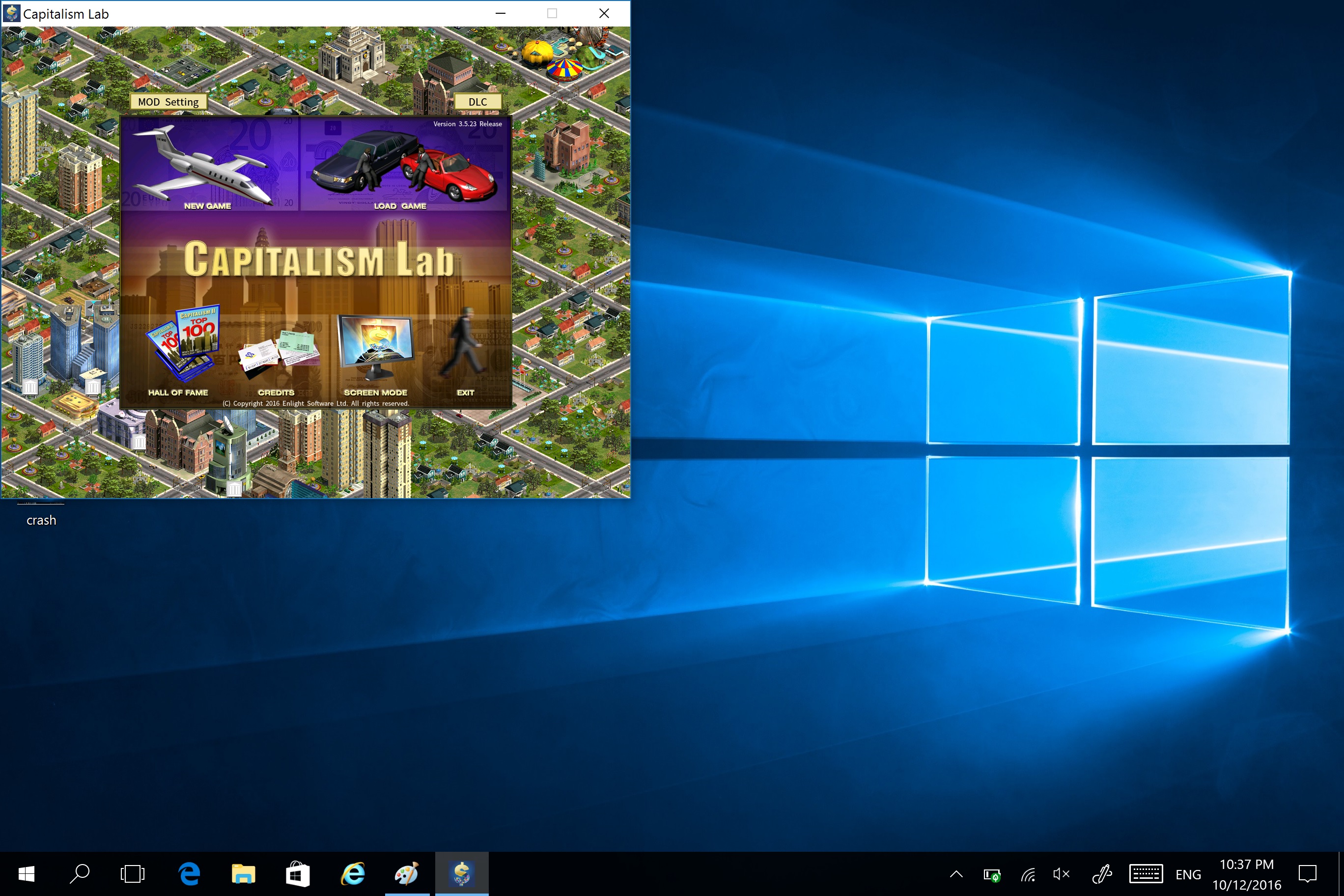Image resolution: width=1344 pixels, height=896 pixels.
Task: Exit the game via walking man icon
Action: (464, 343)
